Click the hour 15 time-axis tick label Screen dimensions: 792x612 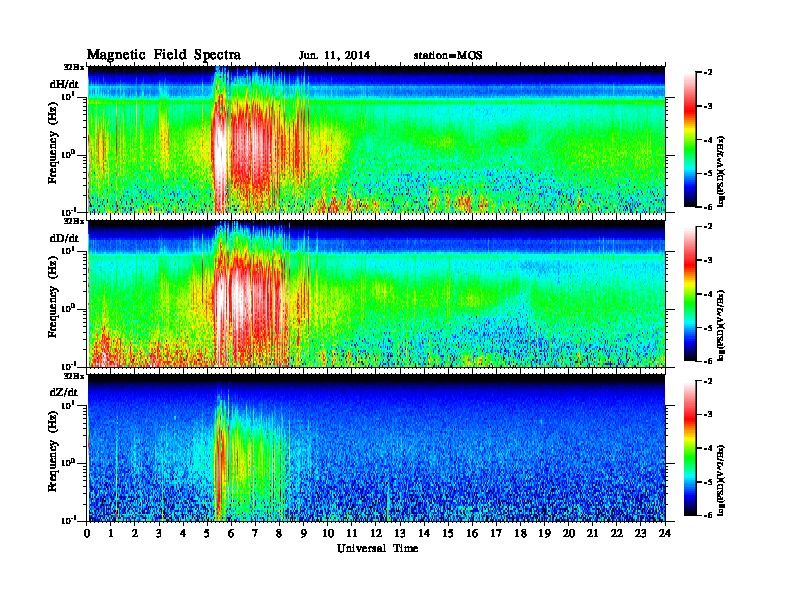(x=448, y=533)
